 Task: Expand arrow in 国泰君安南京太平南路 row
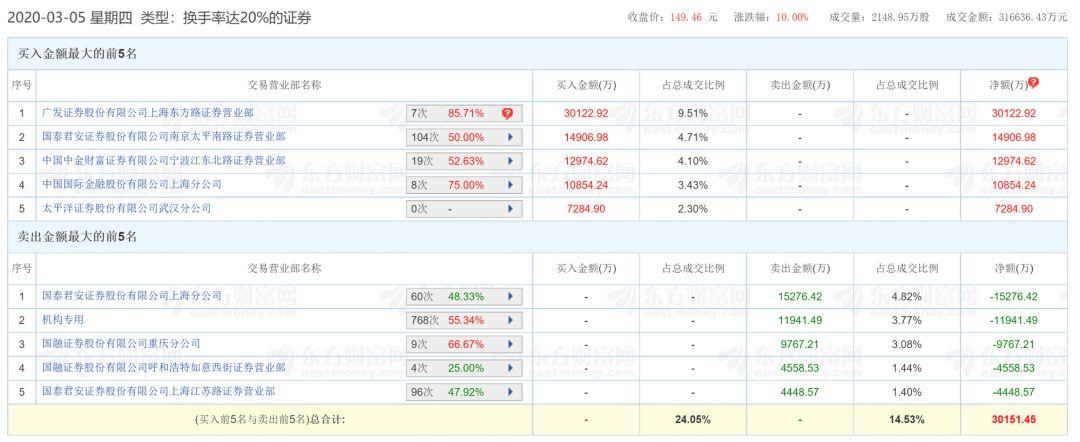click(x=510, y=137)
